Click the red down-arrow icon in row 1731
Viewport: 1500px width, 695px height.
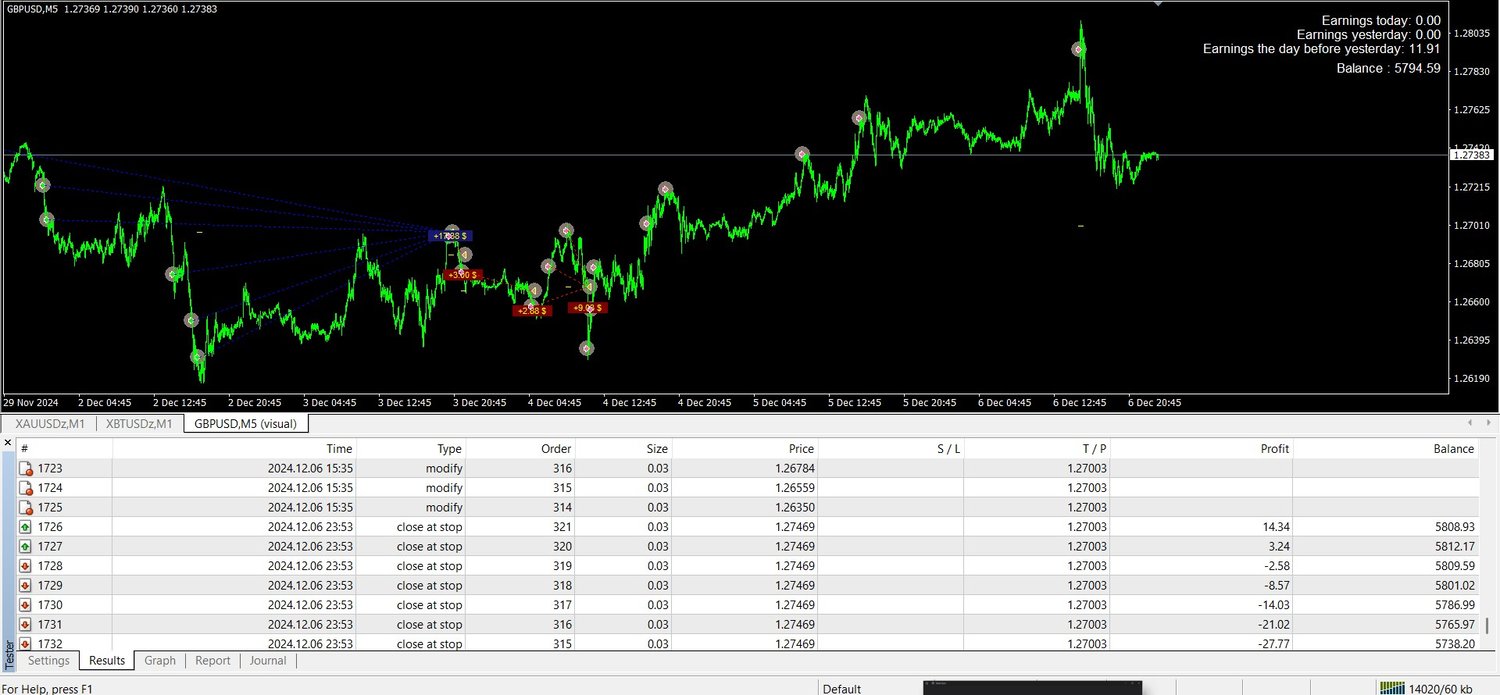click(x=26, y=624)
